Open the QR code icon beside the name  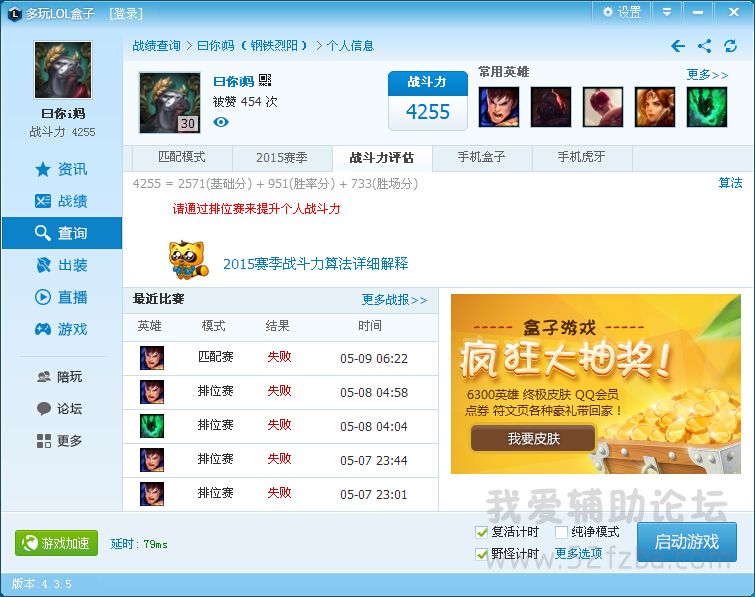coord(265,80)
